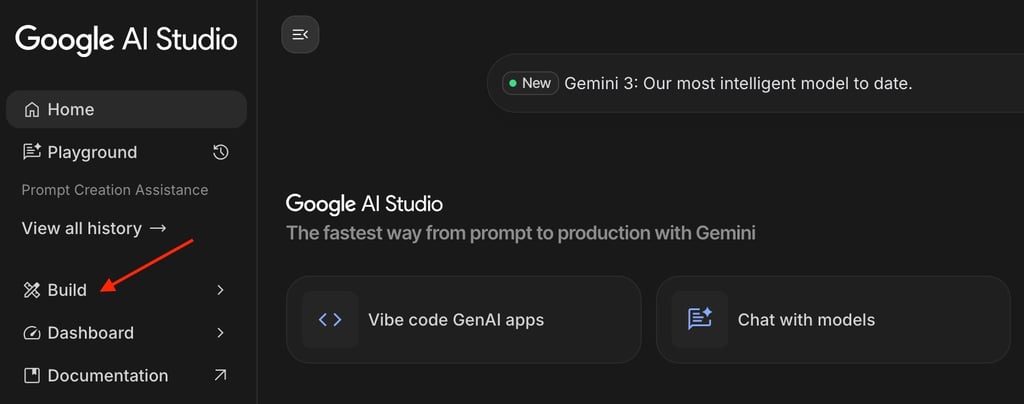1024x404 pixels.
Task: Click the Documentation book icon
Action: click(x=32, y=376)
